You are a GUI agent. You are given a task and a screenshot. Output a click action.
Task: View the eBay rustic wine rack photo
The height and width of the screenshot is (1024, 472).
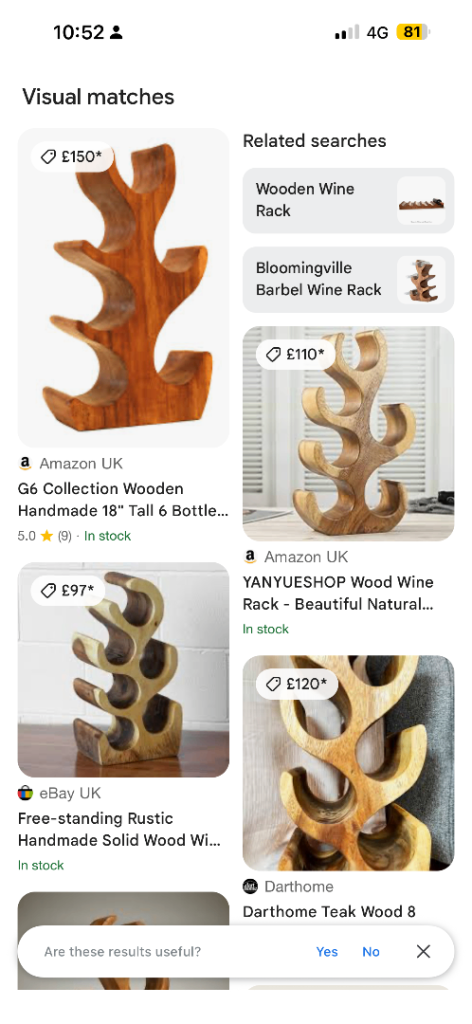123,670
